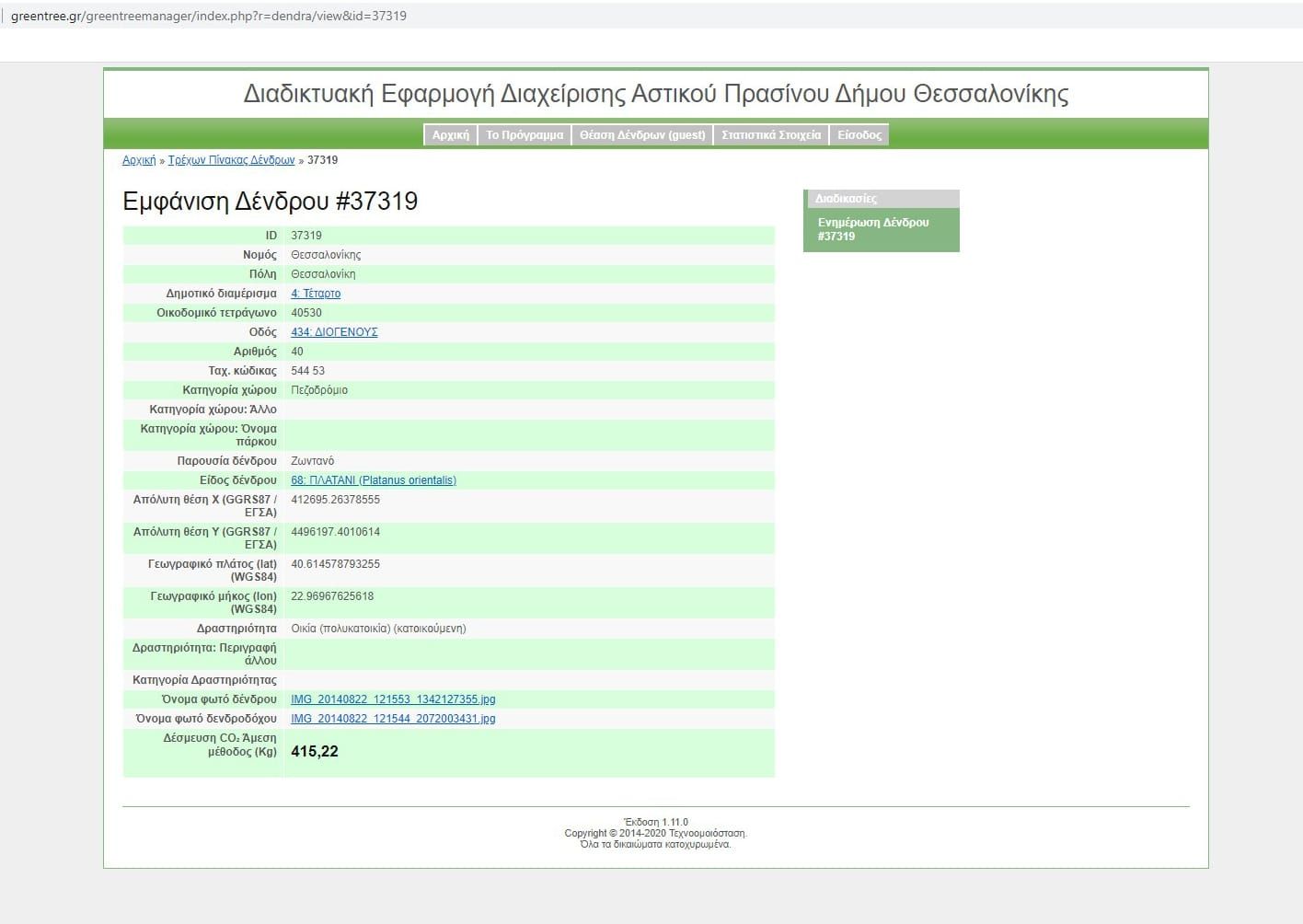The image size is (1303, 924).
Task: Click the browser address bar URL
Action: pos(209,16)
